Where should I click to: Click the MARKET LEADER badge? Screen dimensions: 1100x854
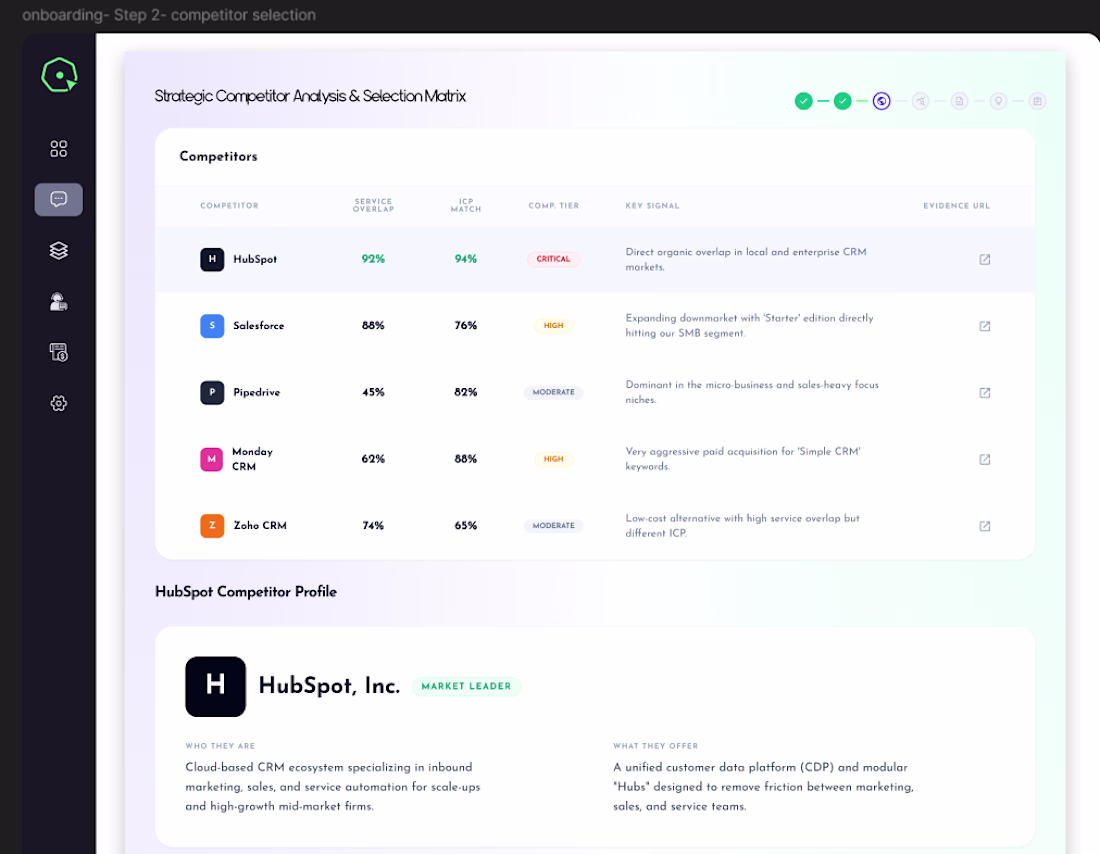[467, 686]
